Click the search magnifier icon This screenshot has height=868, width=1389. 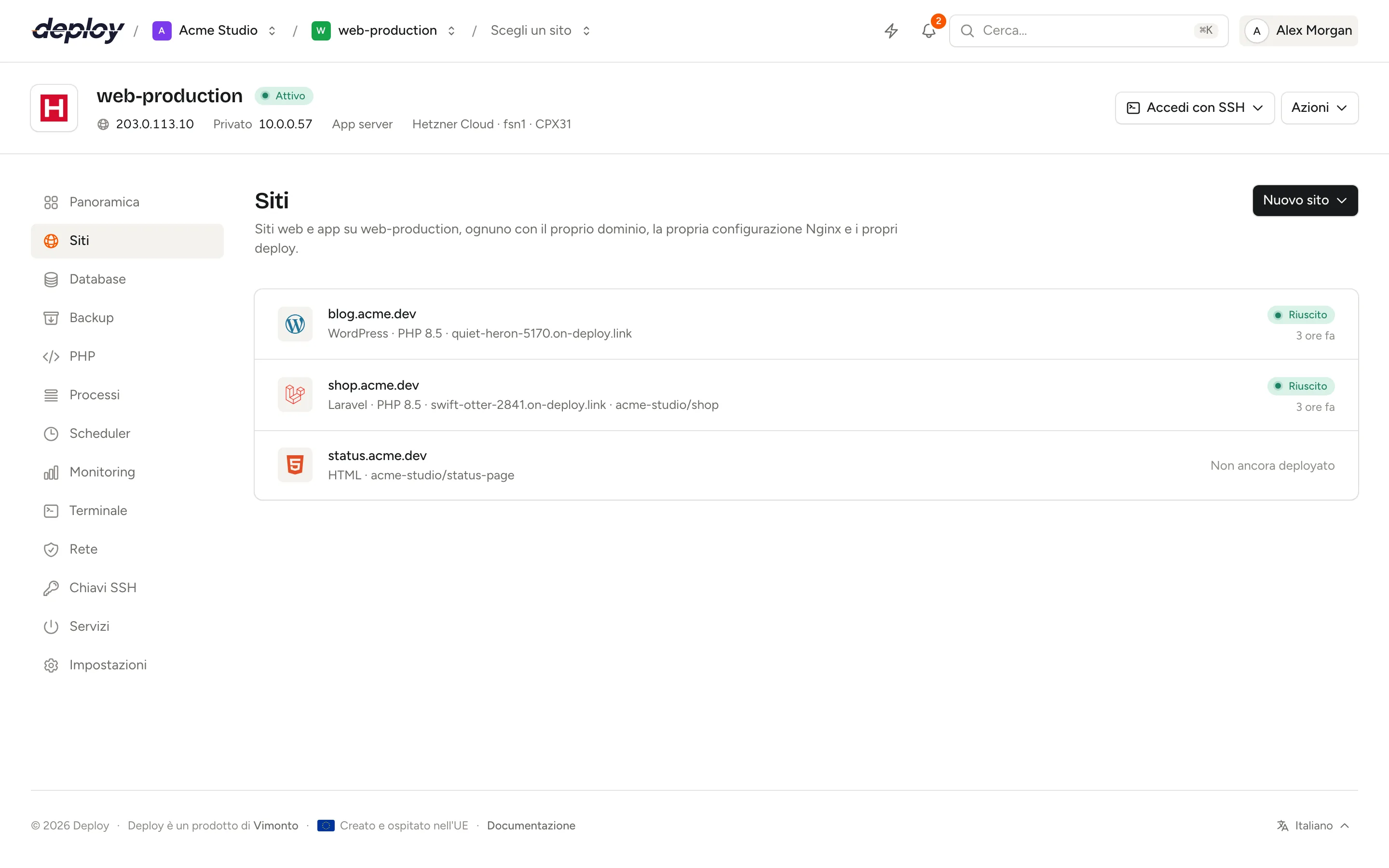point(967,30)
